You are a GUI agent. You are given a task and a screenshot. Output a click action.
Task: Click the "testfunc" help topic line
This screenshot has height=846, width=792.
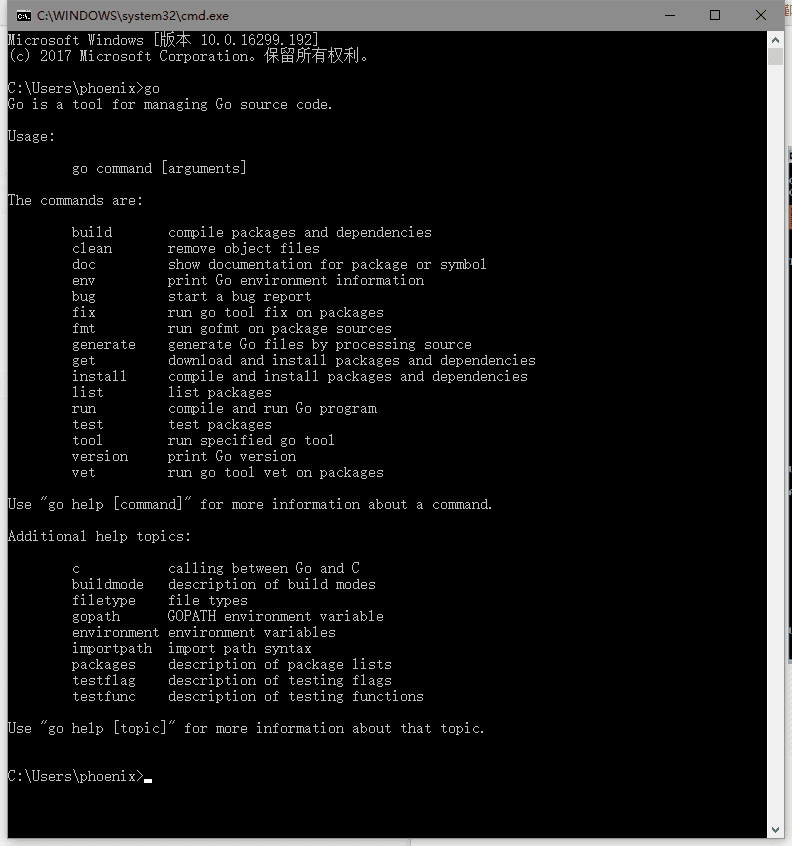coord(248,697)
